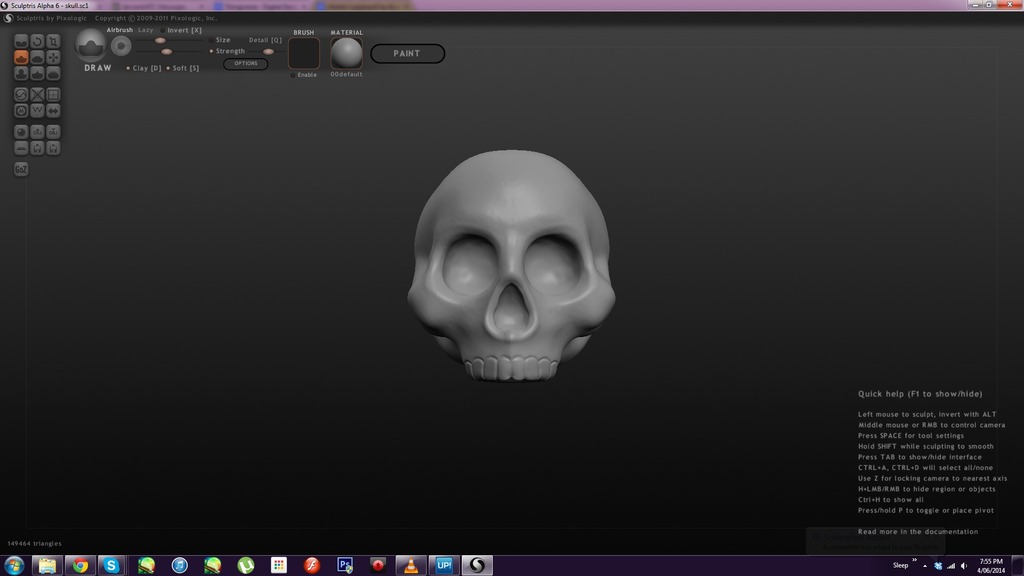This screenshot has height=576, width=1024.
Task: Click the 'Quick help (F1 to show/hide)' heading
Action: tap(920, 394)
